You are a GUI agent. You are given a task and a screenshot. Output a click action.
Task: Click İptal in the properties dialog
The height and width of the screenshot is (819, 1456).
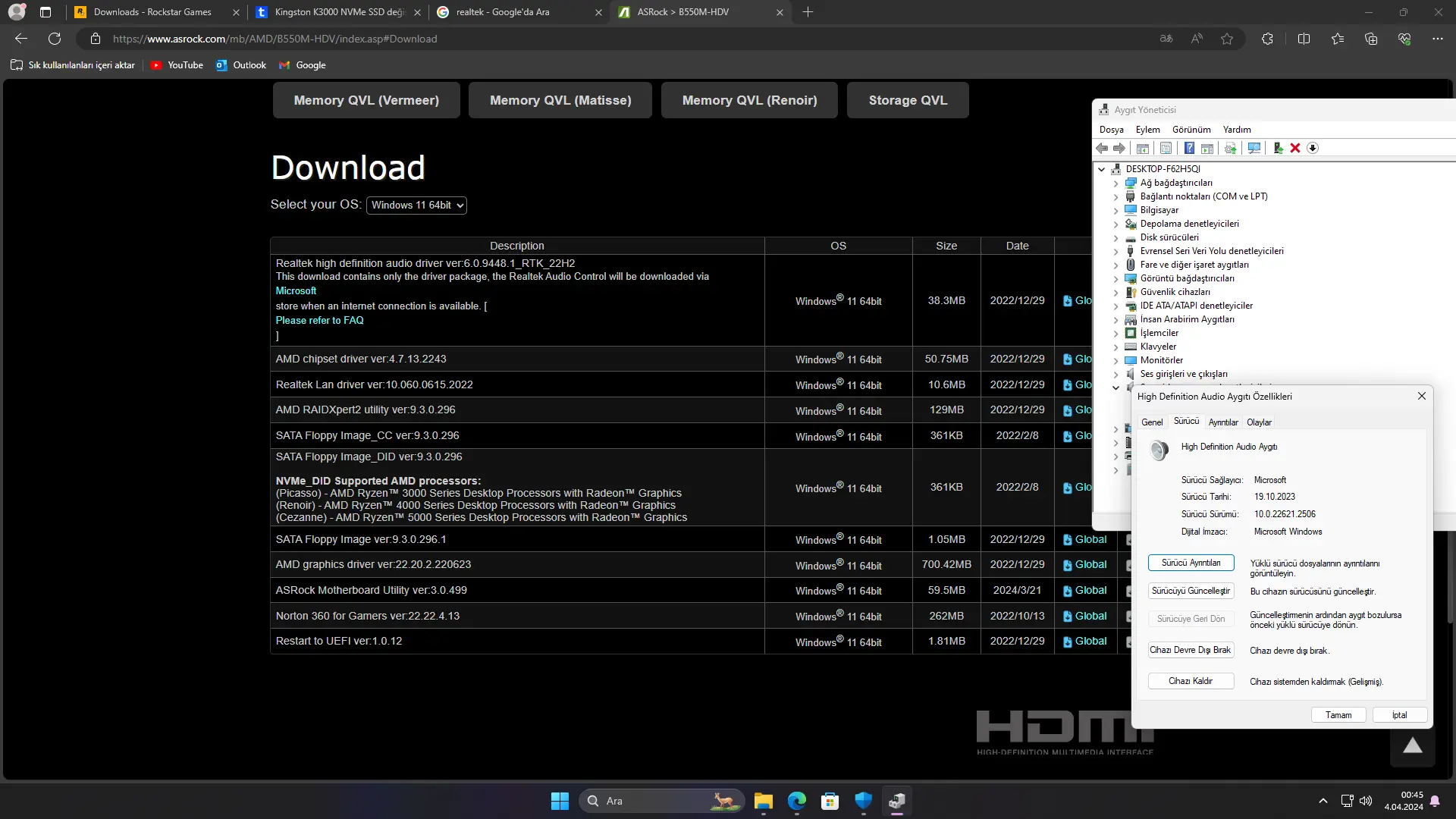1399,716
